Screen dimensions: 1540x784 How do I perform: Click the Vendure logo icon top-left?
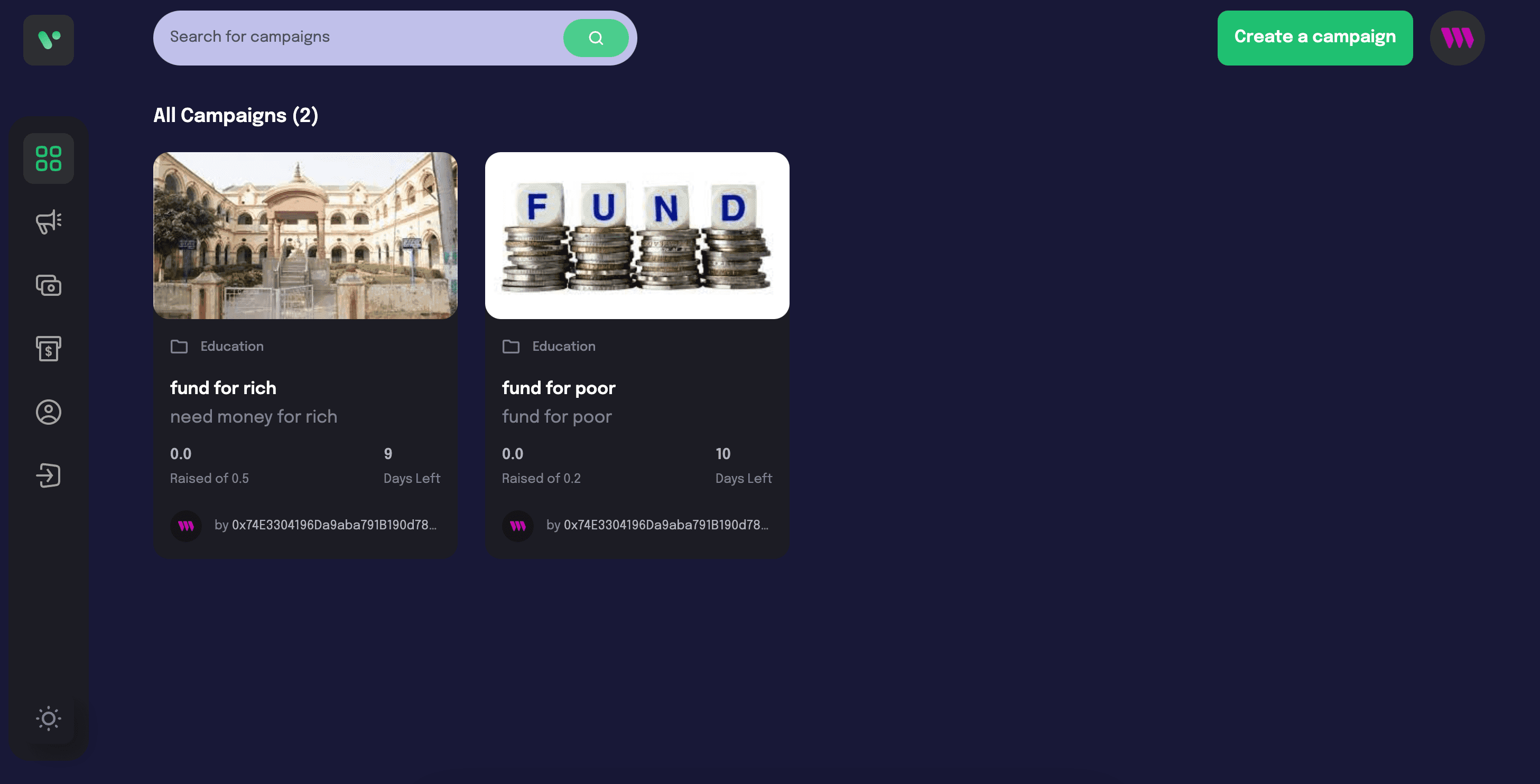[x=49, y=40]
